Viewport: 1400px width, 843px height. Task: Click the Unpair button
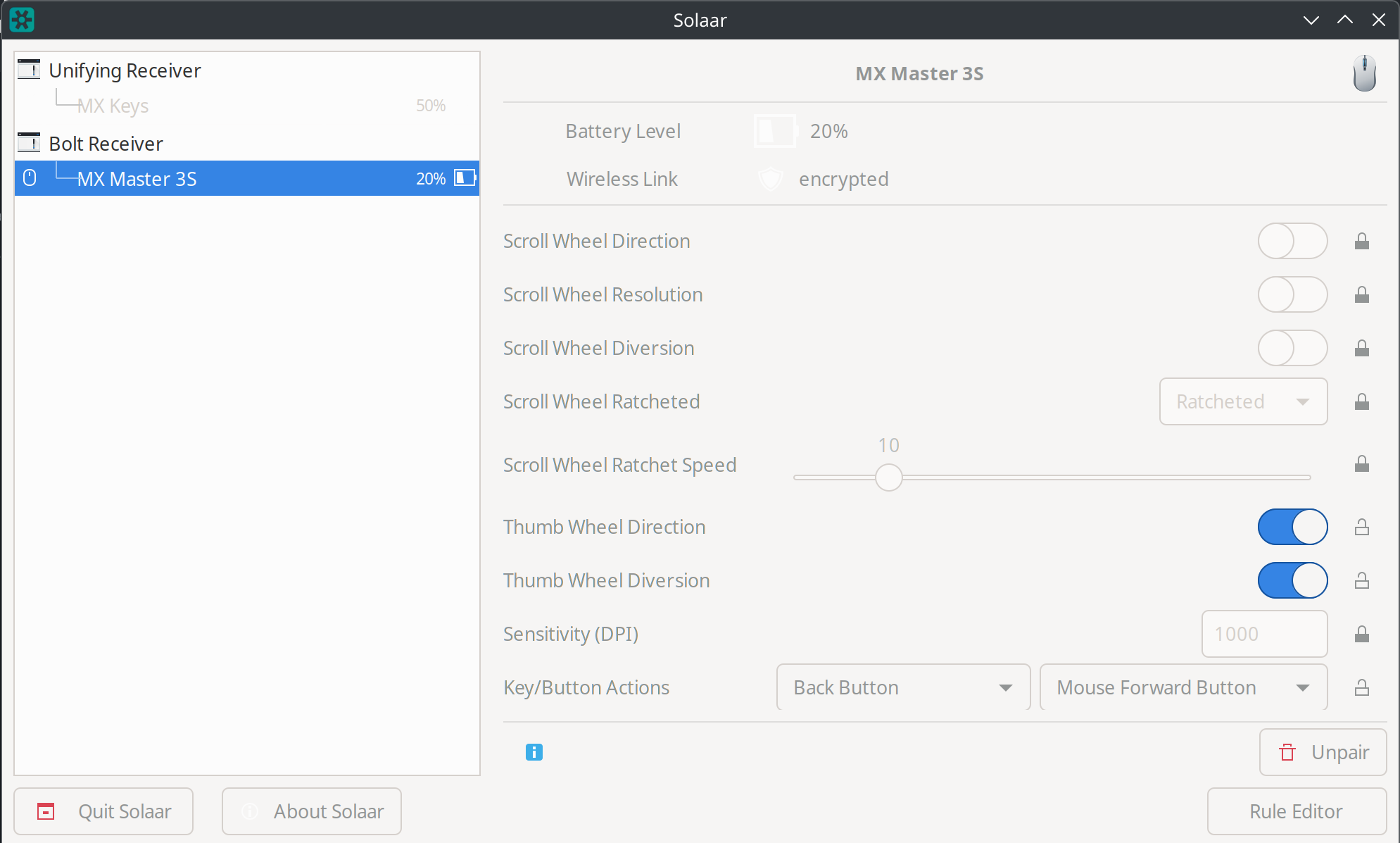(1323, 752)
